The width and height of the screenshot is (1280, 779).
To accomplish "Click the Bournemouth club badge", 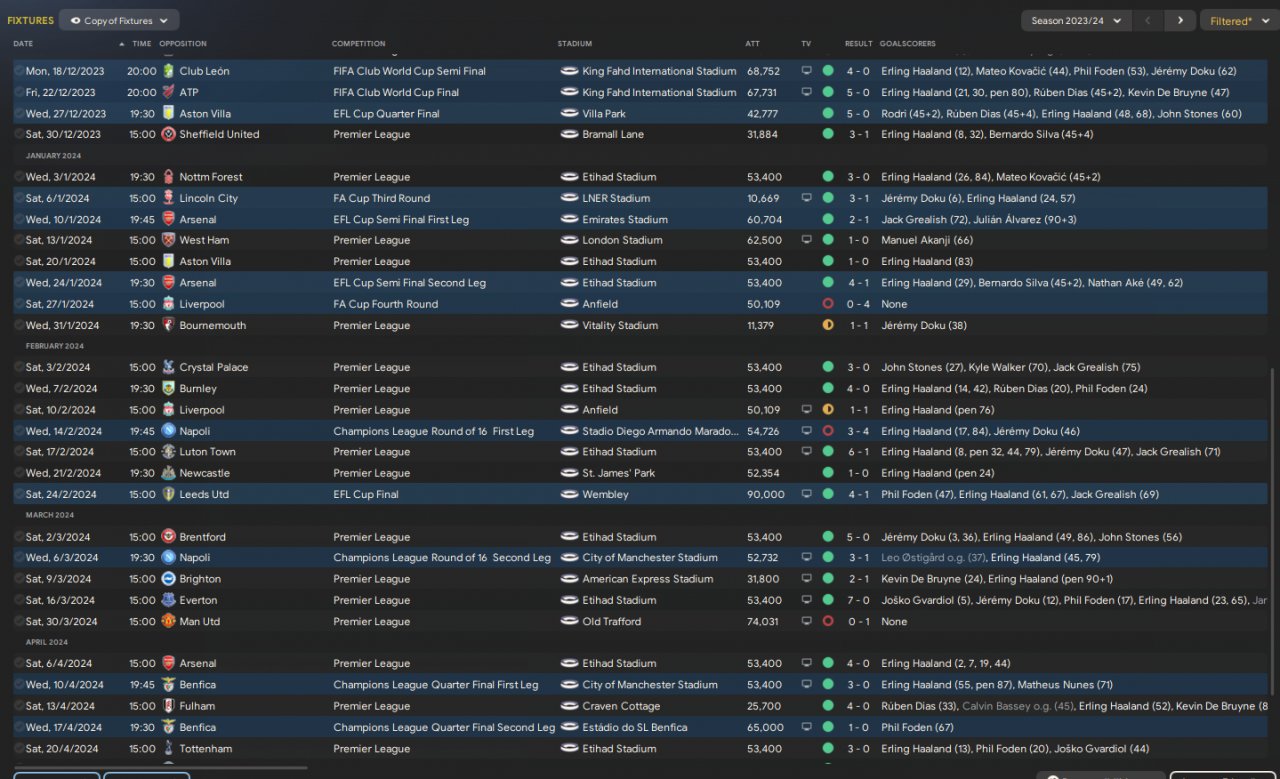I will [x=168, y=325].
